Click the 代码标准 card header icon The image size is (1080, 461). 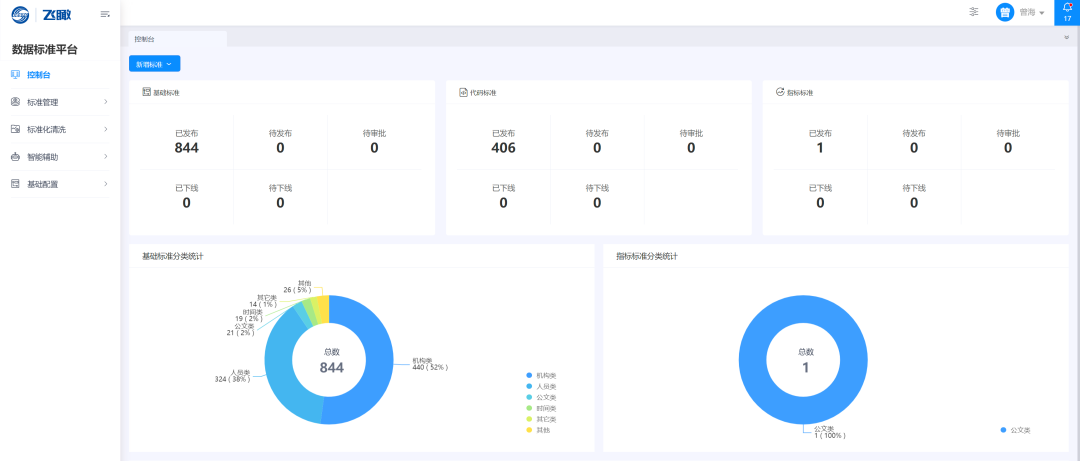point(463,92)
